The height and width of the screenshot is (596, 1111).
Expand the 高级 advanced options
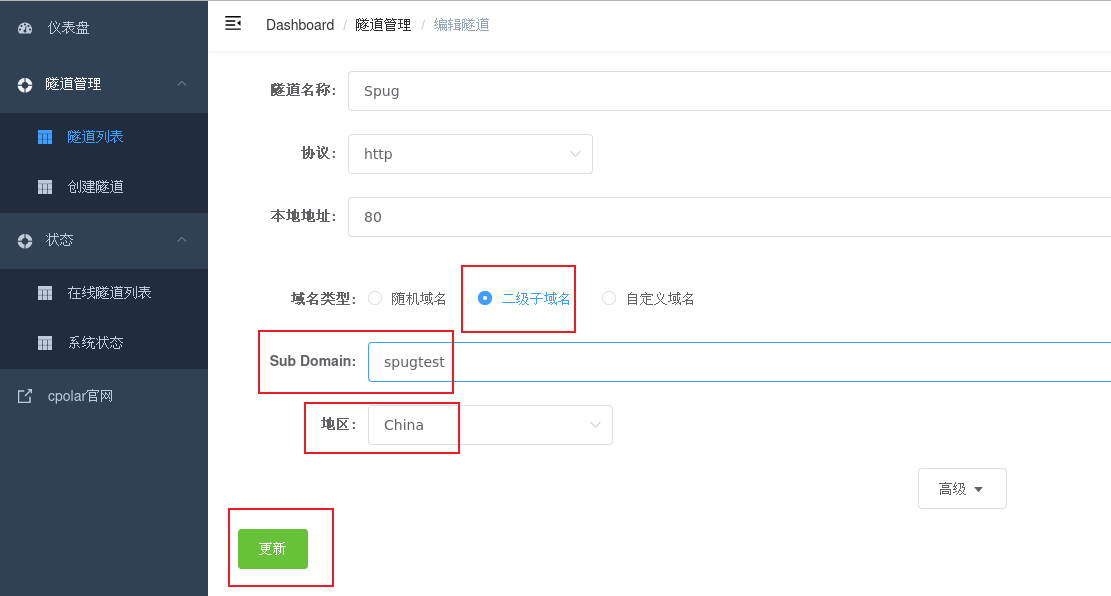(962, 488)
